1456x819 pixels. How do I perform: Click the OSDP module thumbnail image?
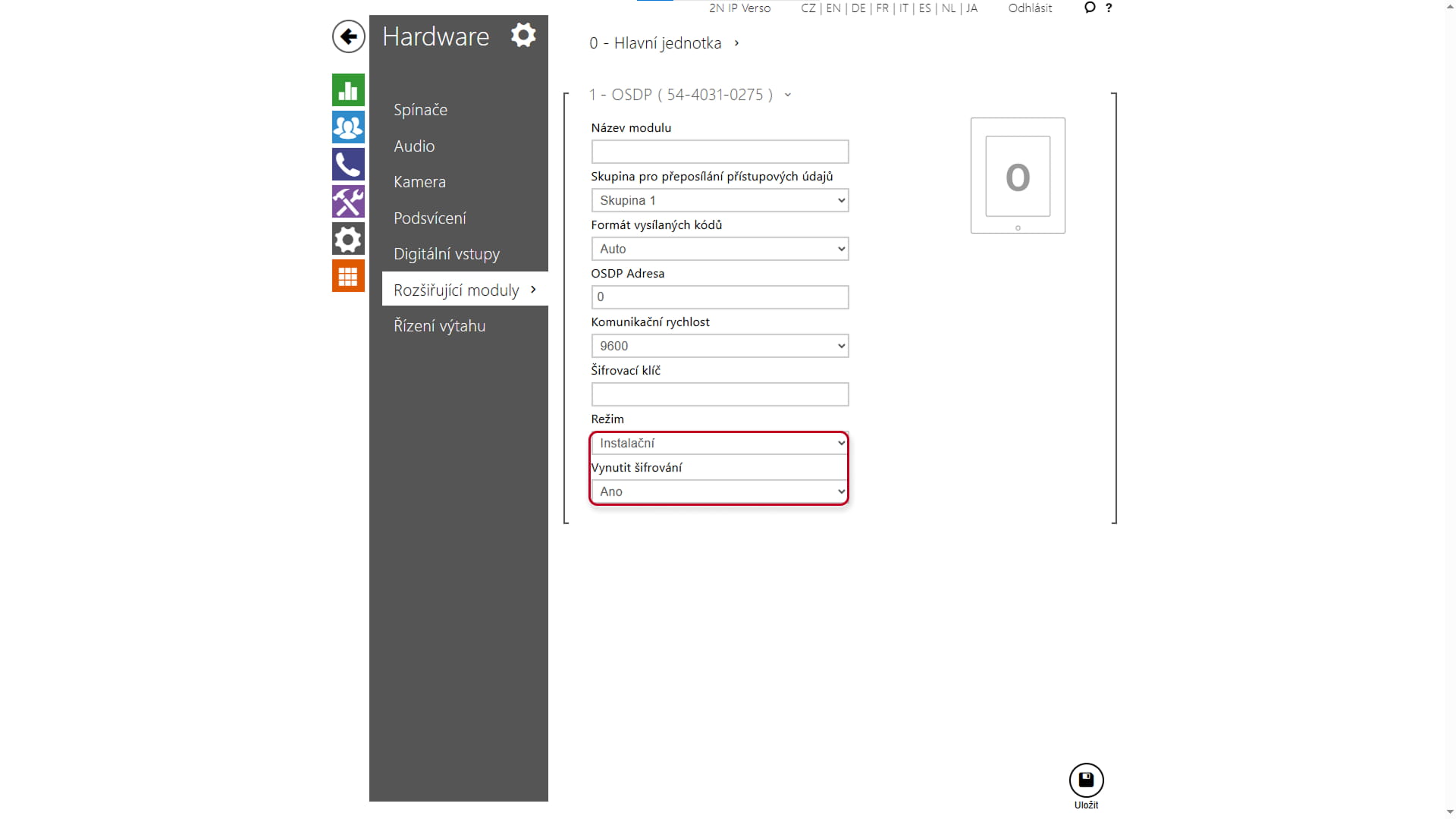(x=1018, y=175)
